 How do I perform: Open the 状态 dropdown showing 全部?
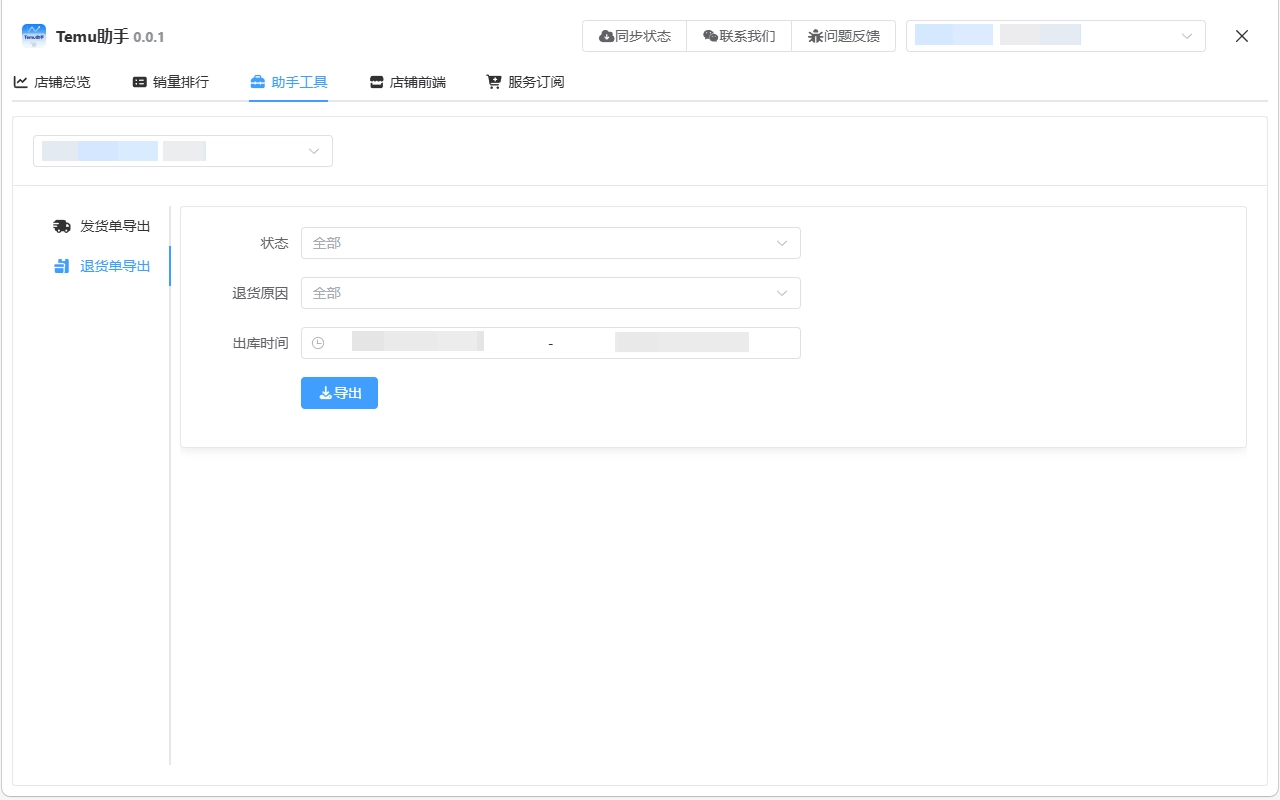pyautogui.click(x=551, y=242)
